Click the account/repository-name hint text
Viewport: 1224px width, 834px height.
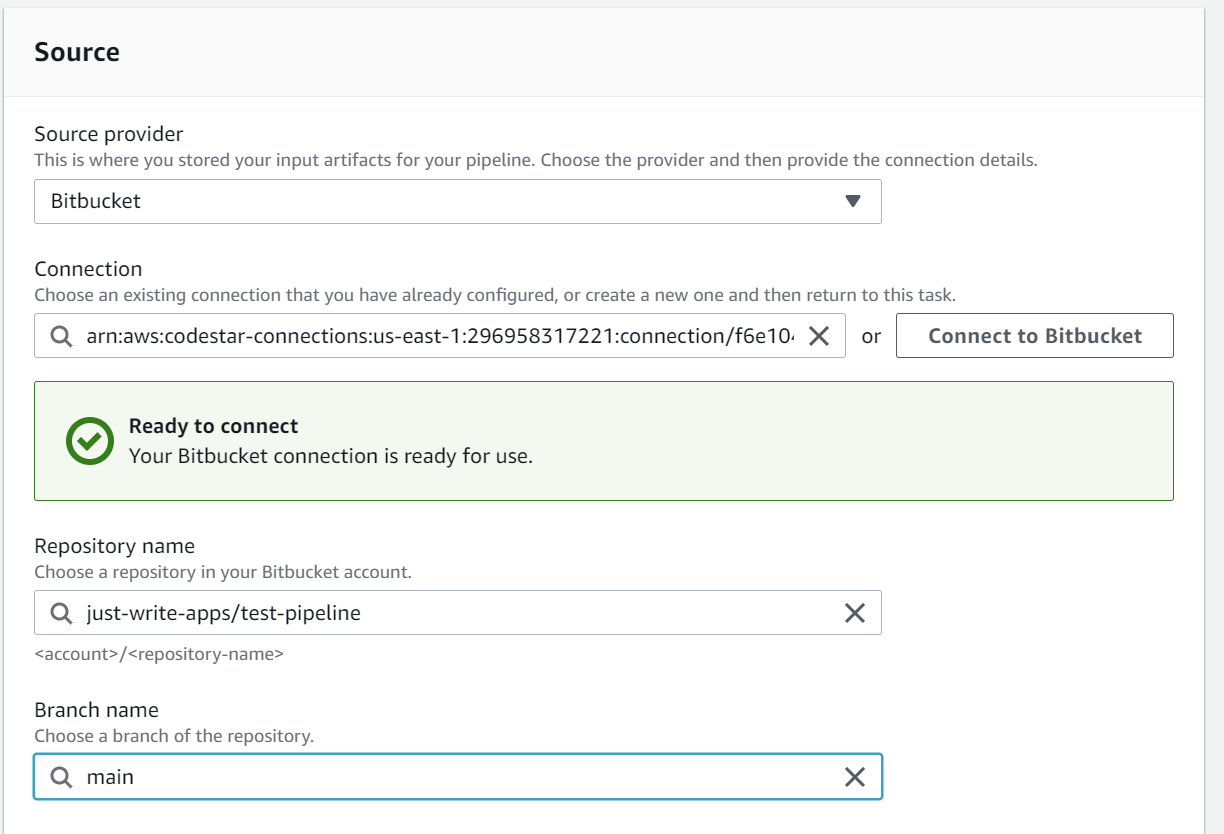pos(159,654)
